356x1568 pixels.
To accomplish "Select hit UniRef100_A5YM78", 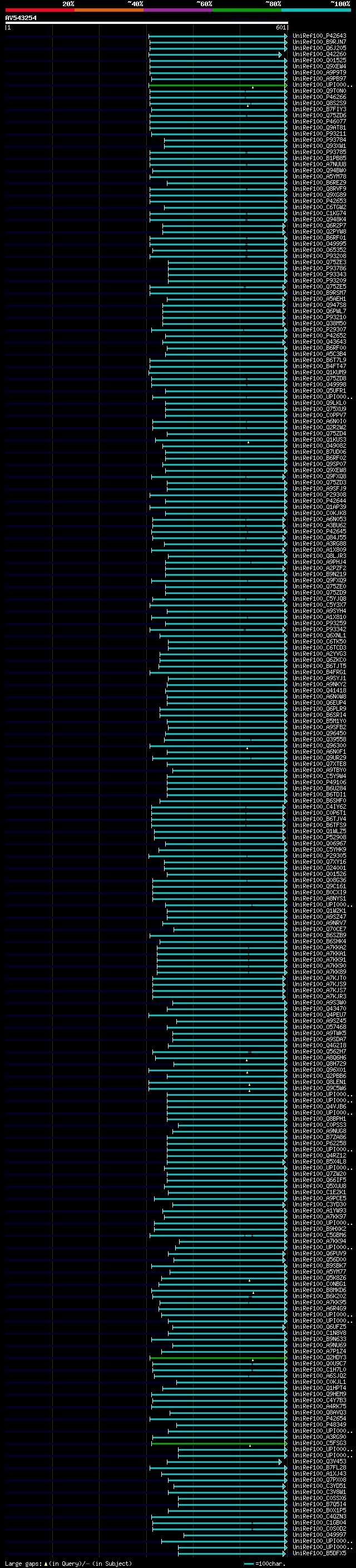I will click(x=319, y=176).
